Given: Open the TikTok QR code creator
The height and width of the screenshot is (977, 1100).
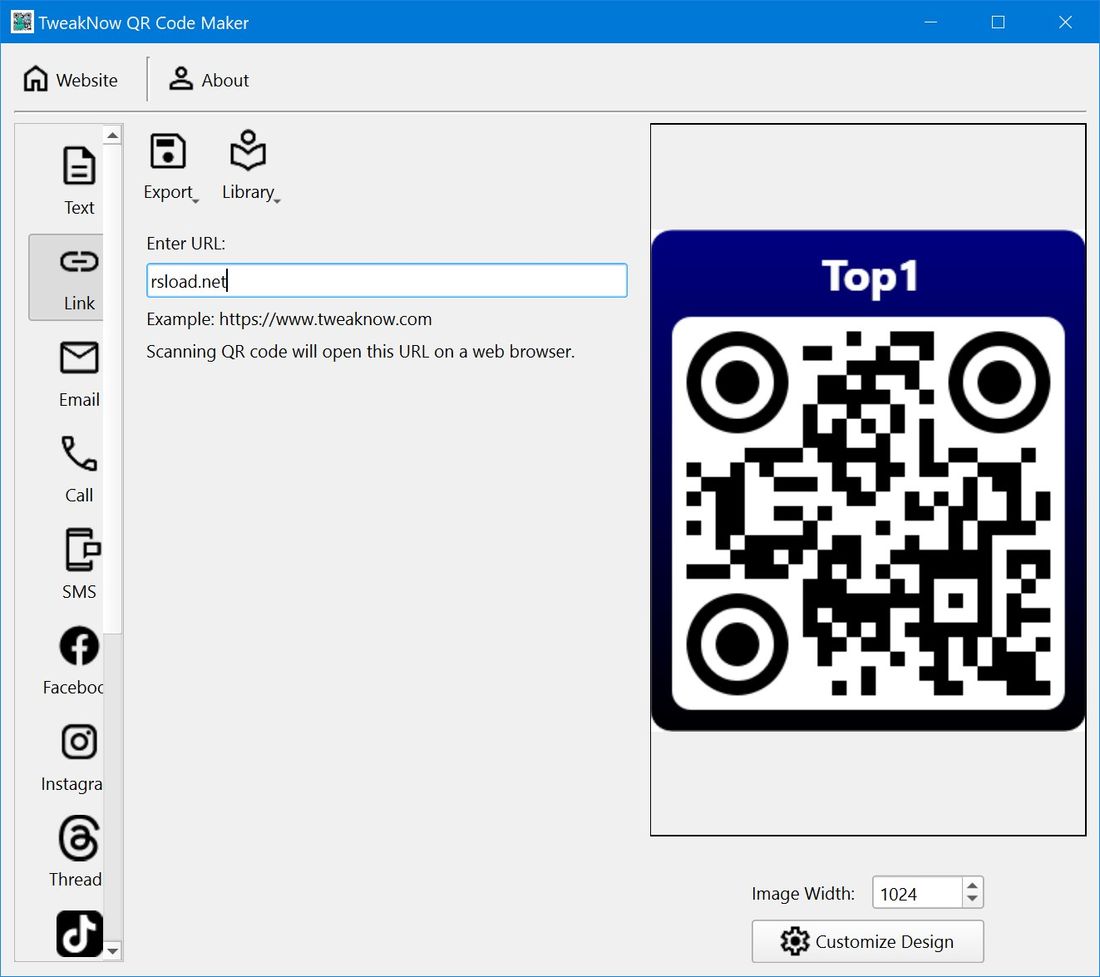Looking at the screenshot, I should (x=79, y=933).
